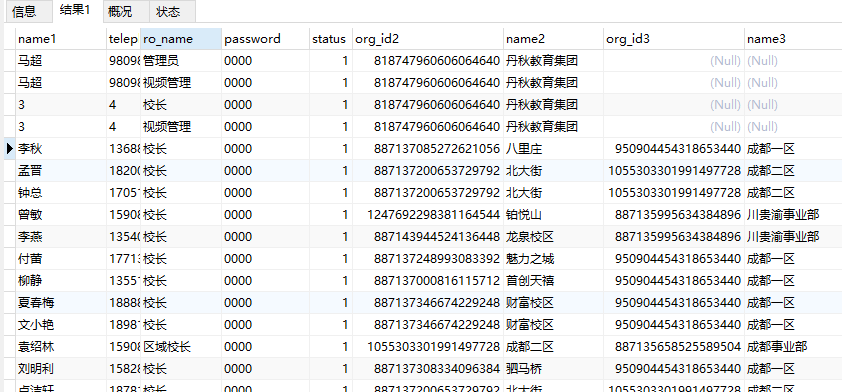Select name cell 夏春梅
The height and width of the screenshot is (392, 842).
point(61,303)
